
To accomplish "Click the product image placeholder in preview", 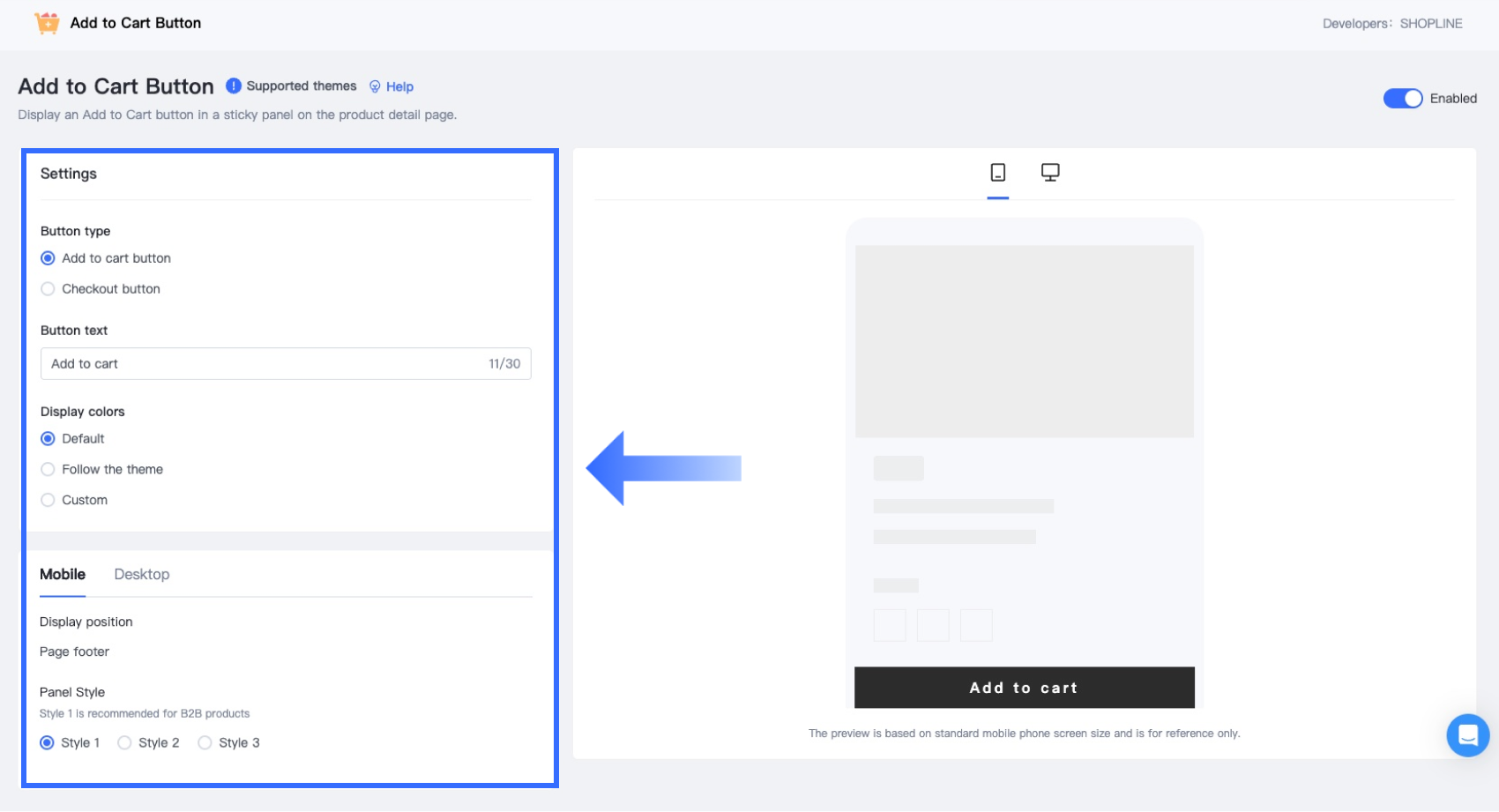I will pyautogui.click(x=1025, y=341).
